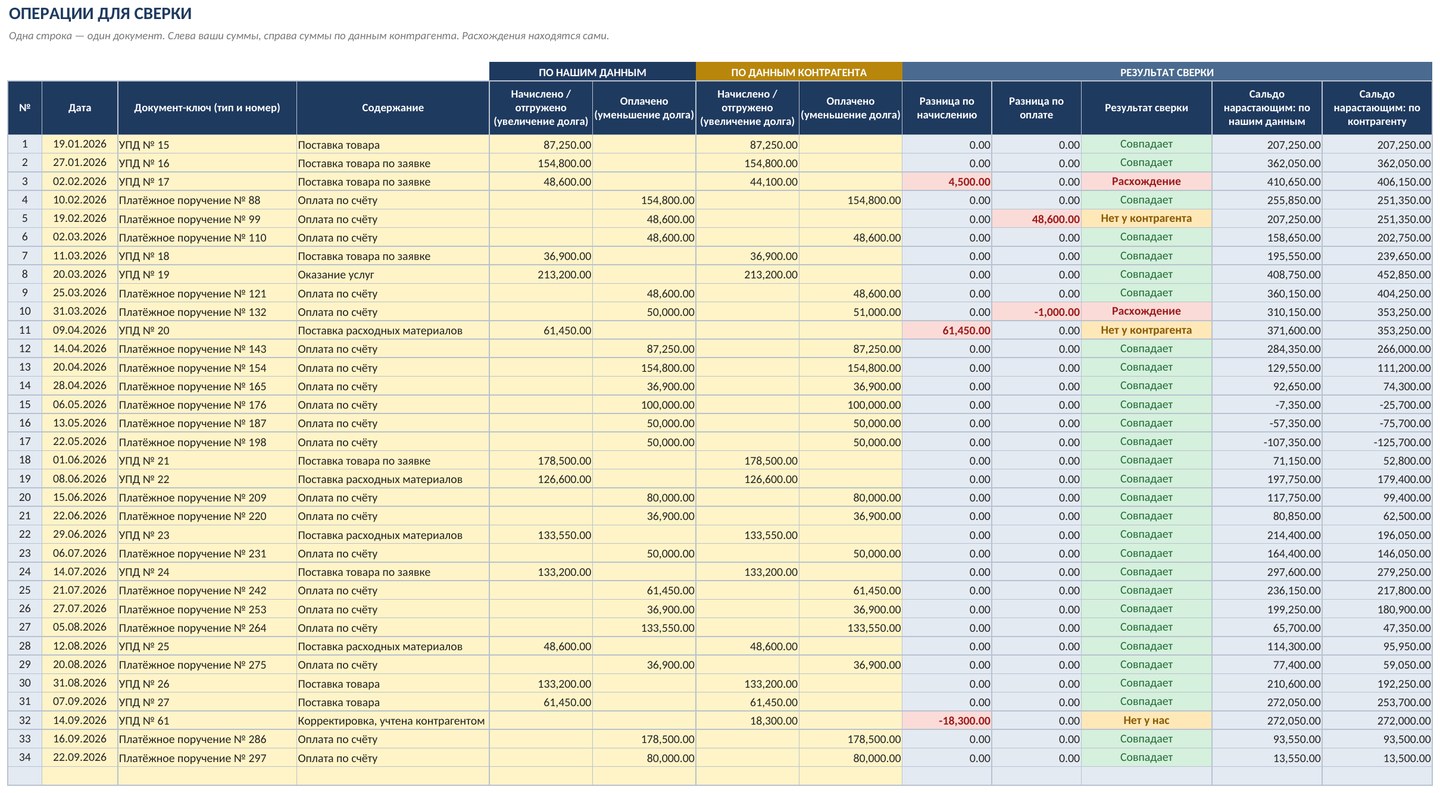
Task: Select the "Нет у контрагента" result in row 5
Action: click(1146, 219)
